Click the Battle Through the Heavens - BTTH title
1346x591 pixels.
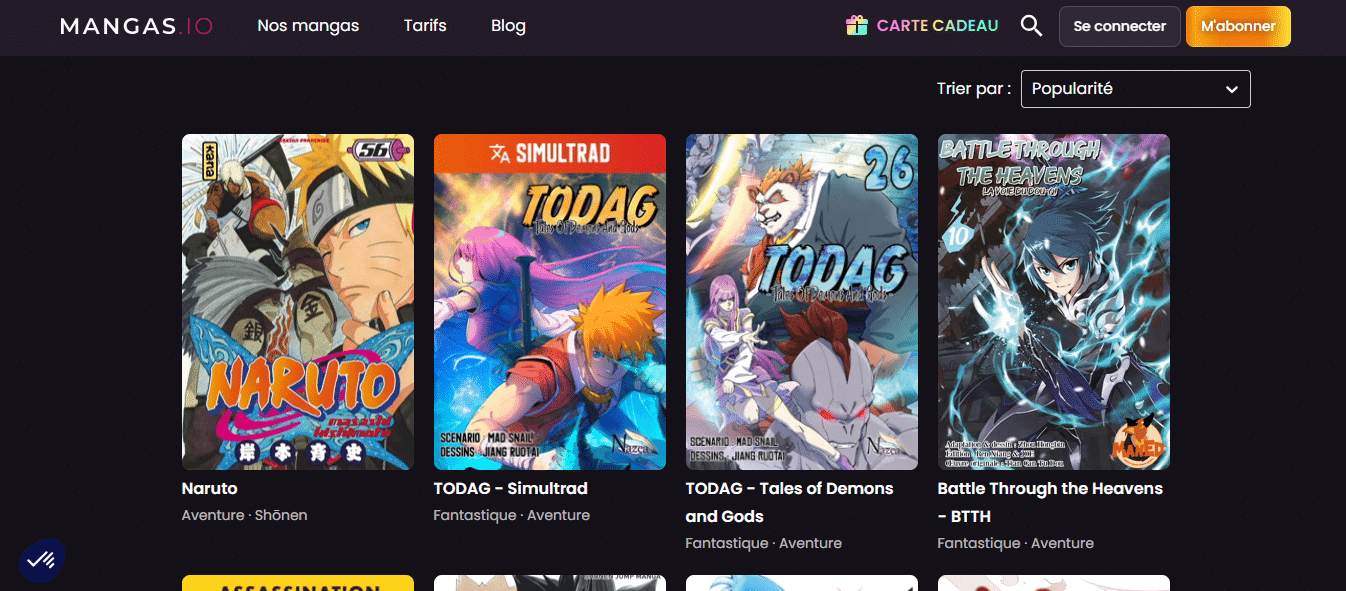1050,502
